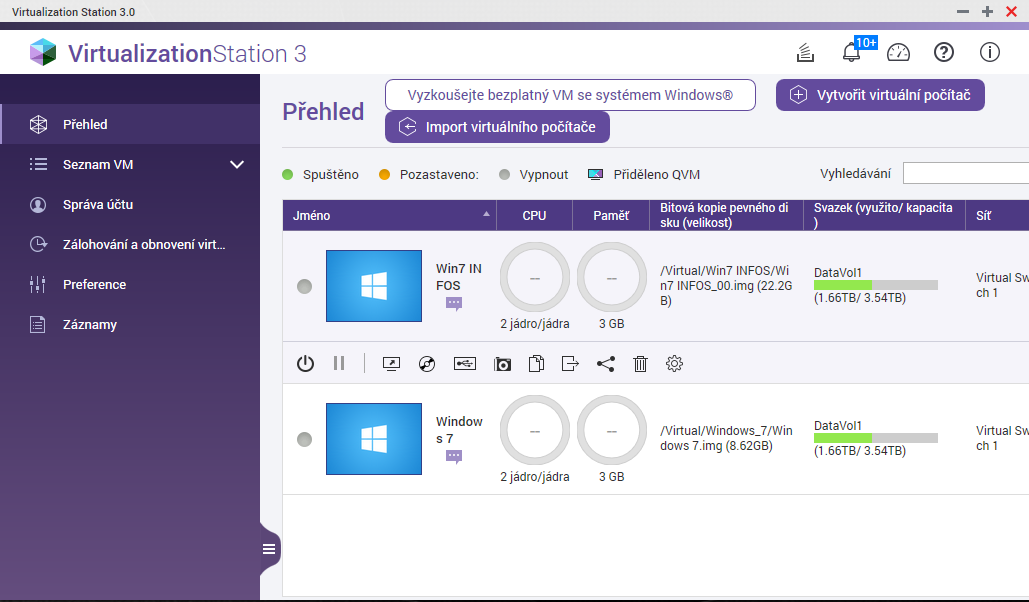Click the CPU column header
This screenshot has width=1029, height=602.
(x=534, y=215)
